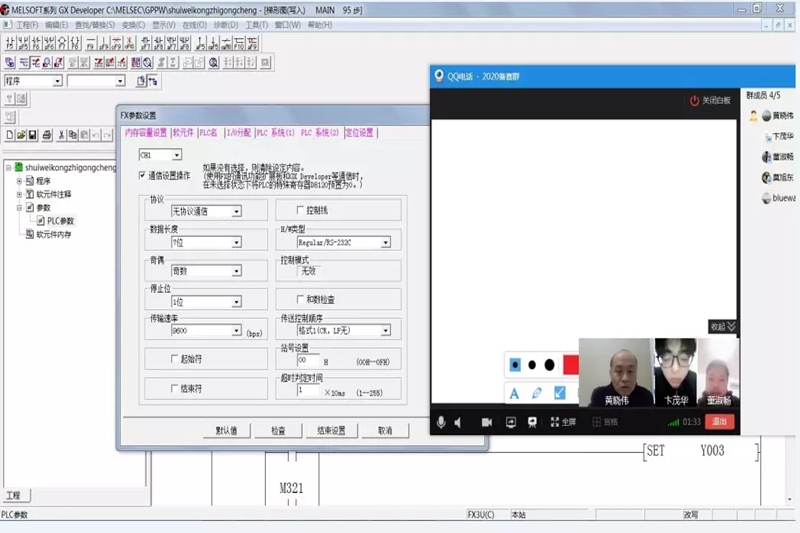Expand the 软元件注释 tree node

tap(19, 194)
